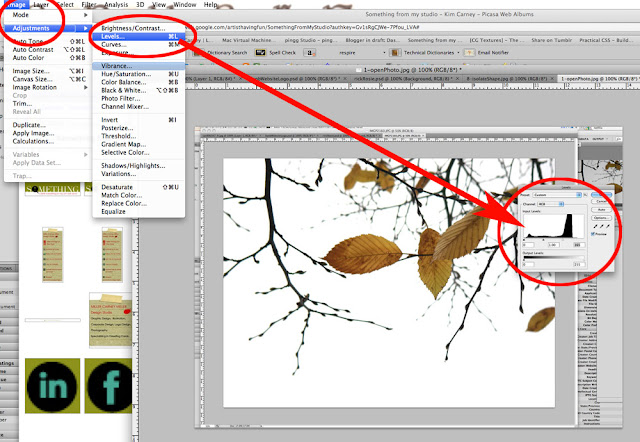The width and height of the screenshot is (640, 442).
Task: Close the rickRosie.psd document tab
Action: pos(457,78)
